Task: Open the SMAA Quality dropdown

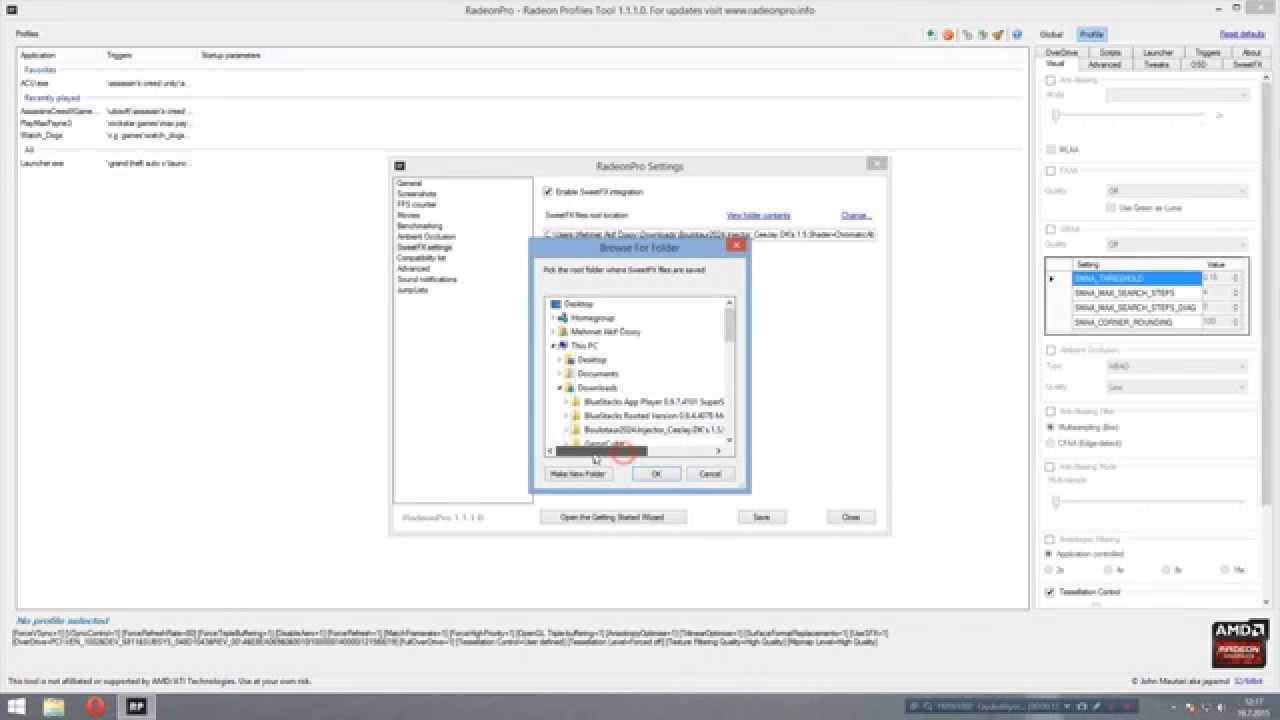Action: (x=1177, y=244)
